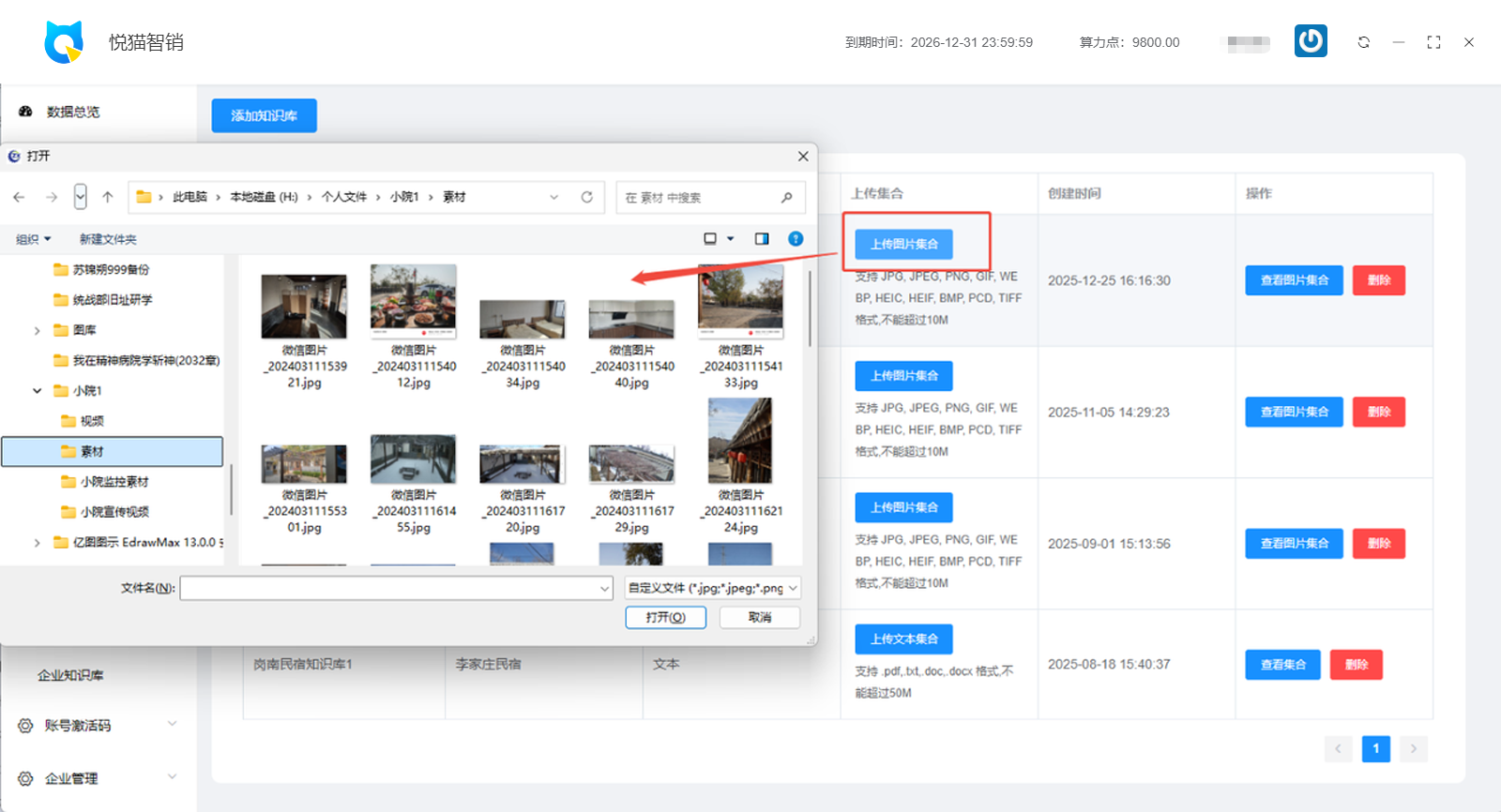Click the search magnifier in file dialog

coord(786,198)
